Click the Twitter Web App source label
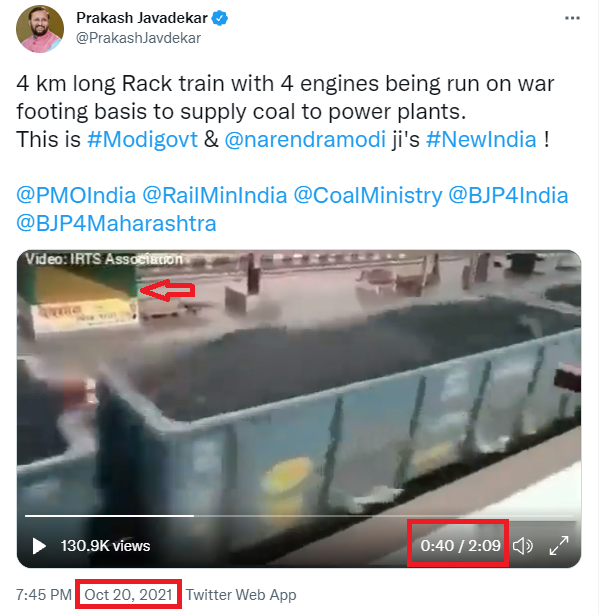The image size is (601, 615). click(241, 594)
